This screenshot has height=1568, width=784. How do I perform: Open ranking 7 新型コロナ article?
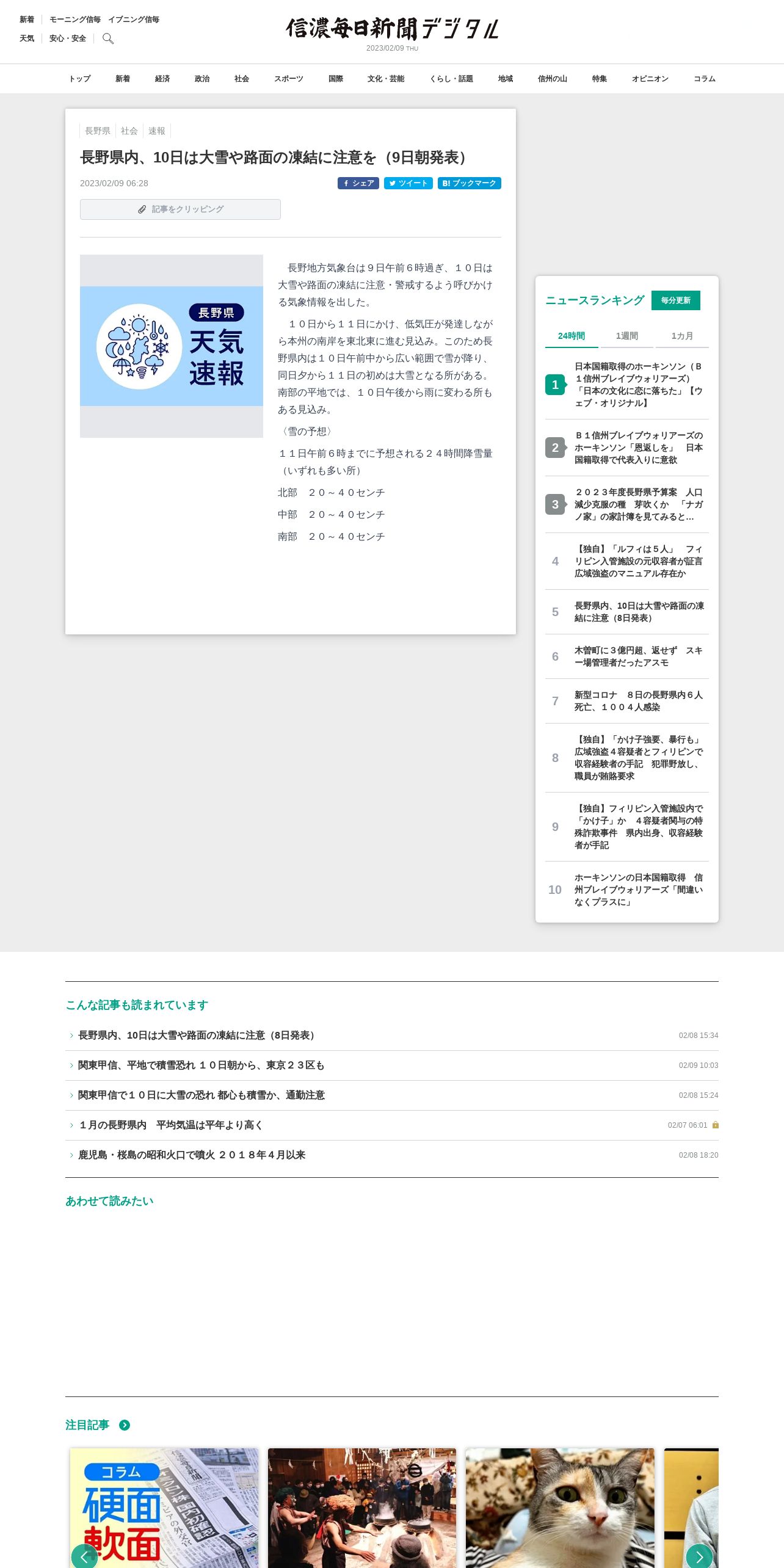(627, 701)
